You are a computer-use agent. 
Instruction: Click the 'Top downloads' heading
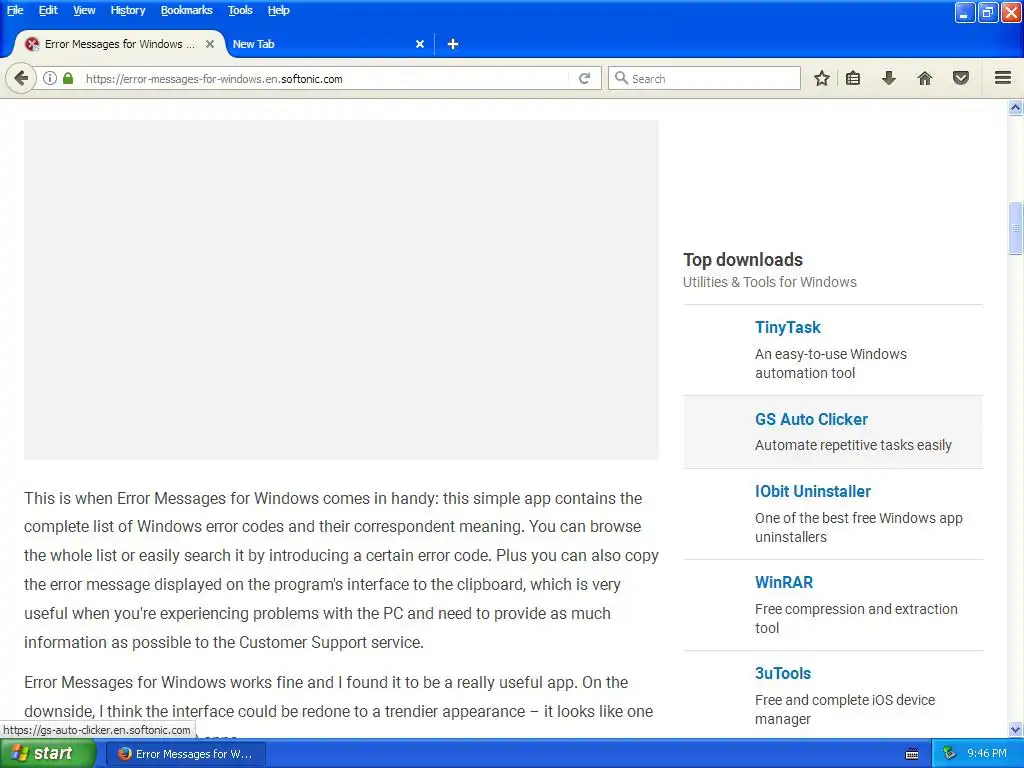(743, 259)
